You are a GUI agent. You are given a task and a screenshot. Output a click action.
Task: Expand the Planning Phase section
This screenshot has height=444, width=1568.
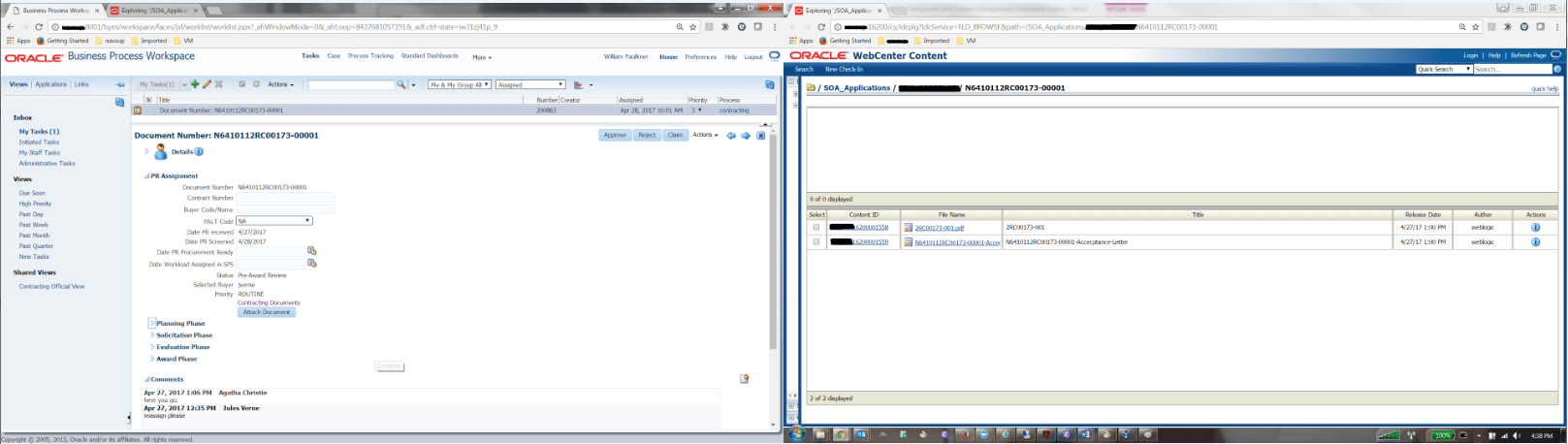(x=152, y=323)
